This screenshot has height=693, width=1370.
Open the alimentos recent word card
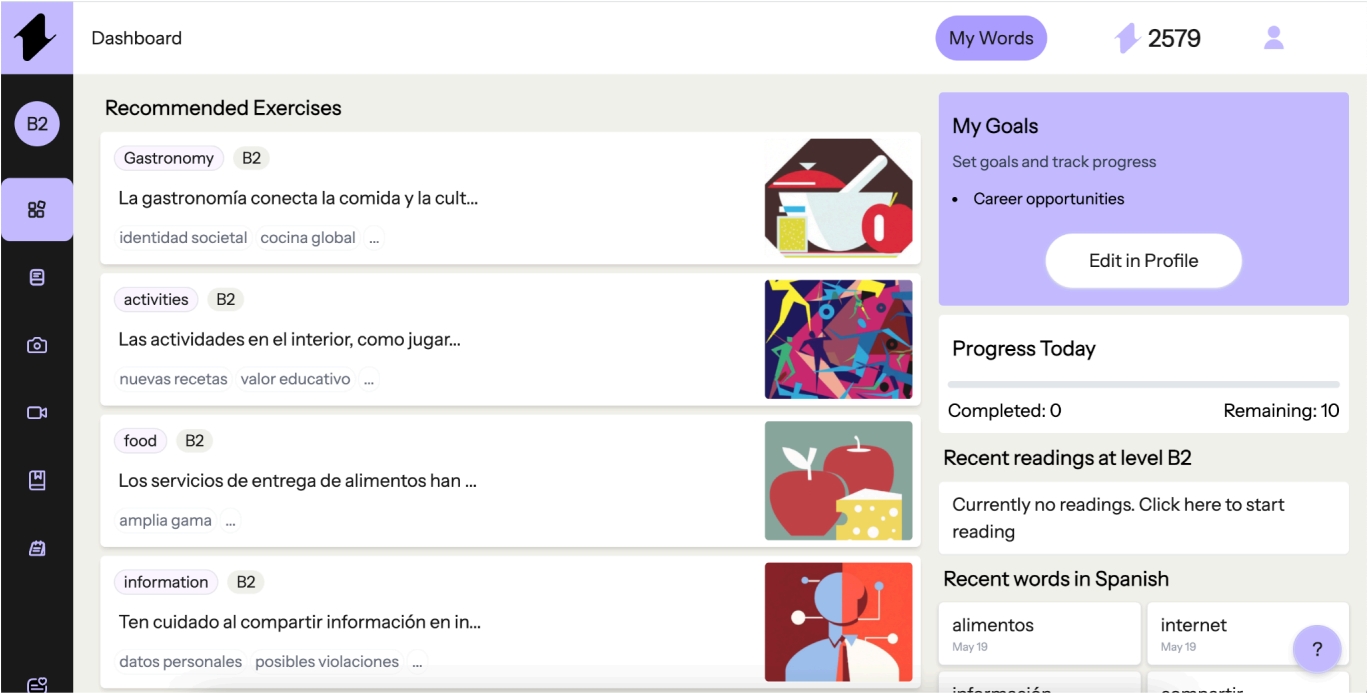click(1039, 632)
